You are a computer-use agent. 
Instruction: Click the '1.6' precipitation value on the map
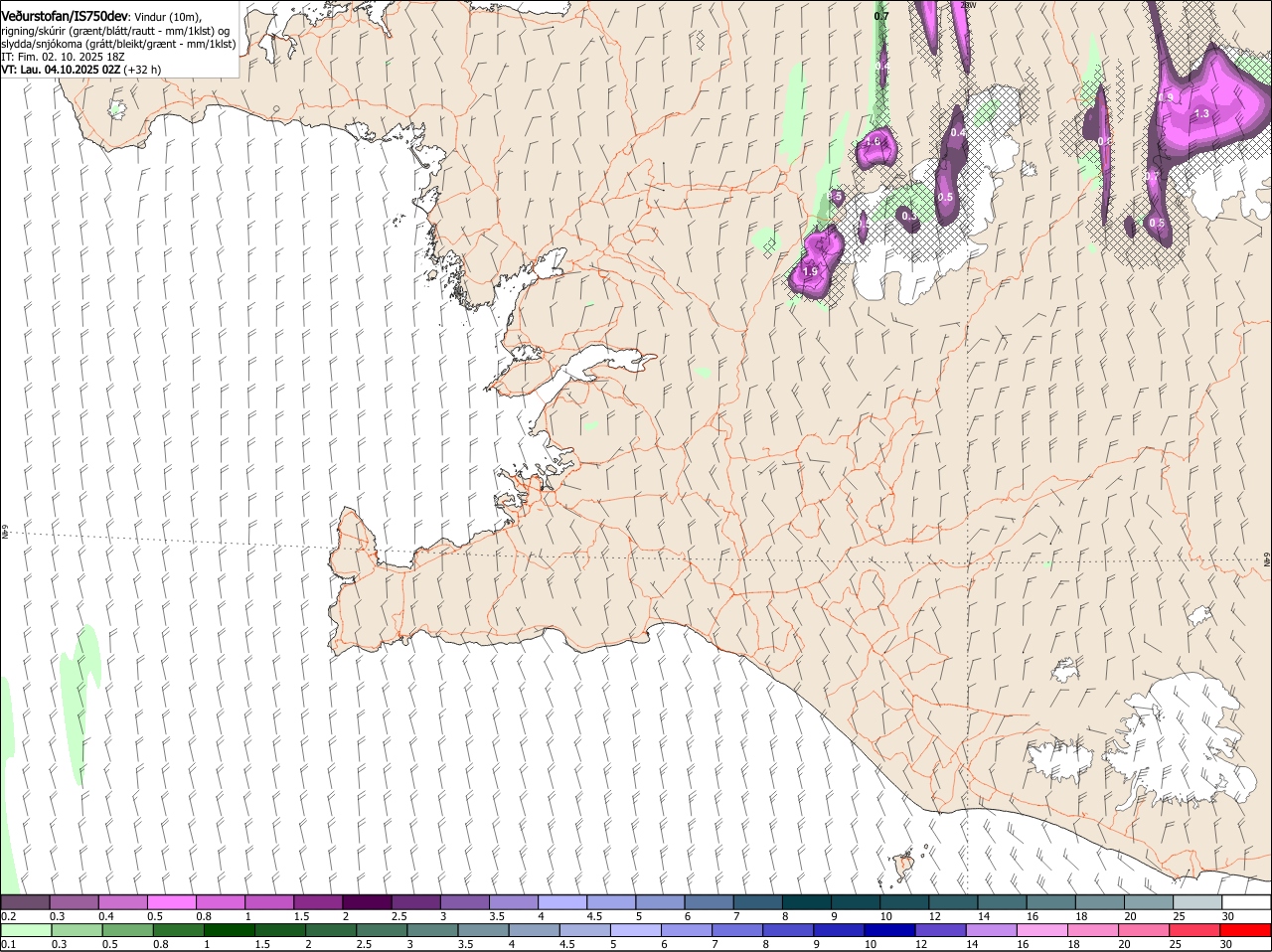873,142
